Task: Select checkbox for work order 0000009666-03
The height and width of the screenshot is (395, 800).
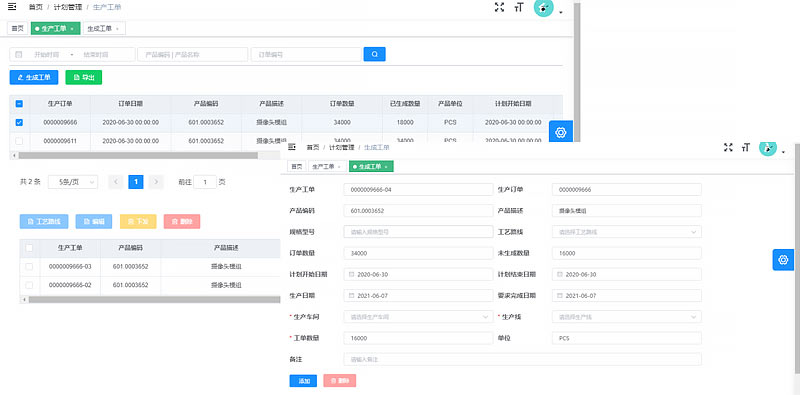Action: [29, 266]
